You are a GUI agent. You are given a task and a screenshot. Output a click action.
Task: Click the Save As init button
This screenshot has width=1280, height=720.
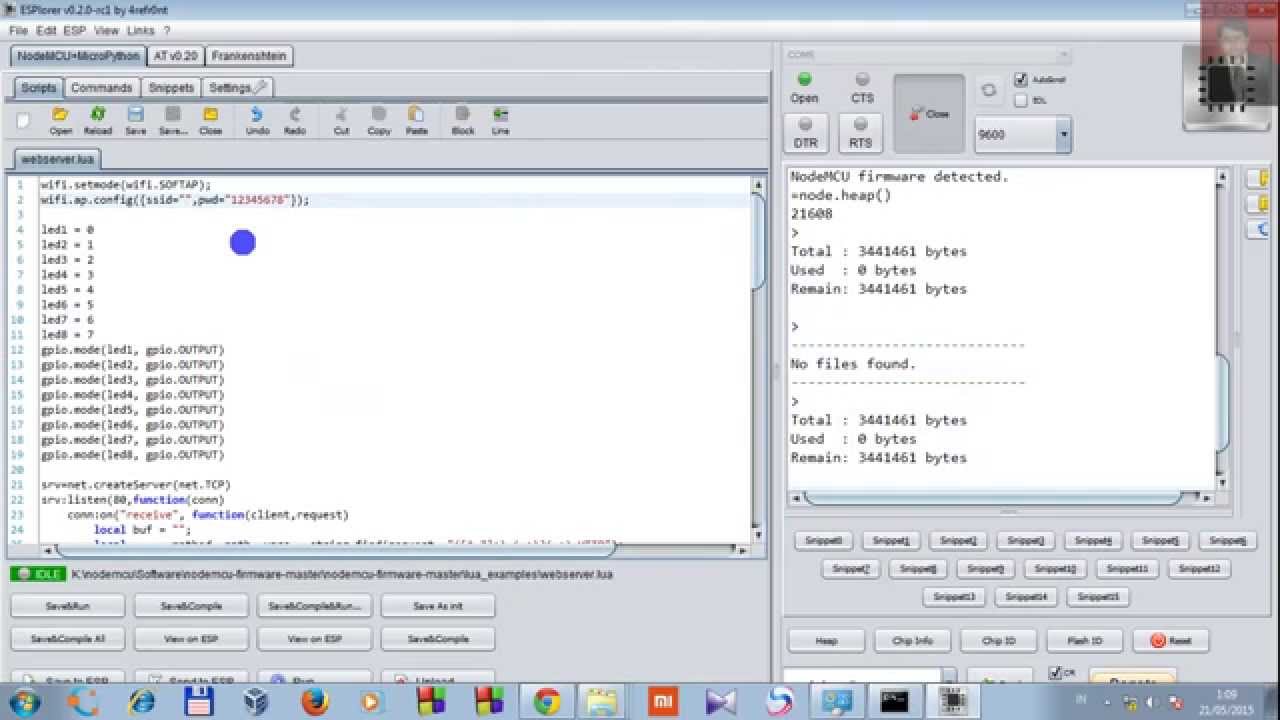click(x=438, y=606)
